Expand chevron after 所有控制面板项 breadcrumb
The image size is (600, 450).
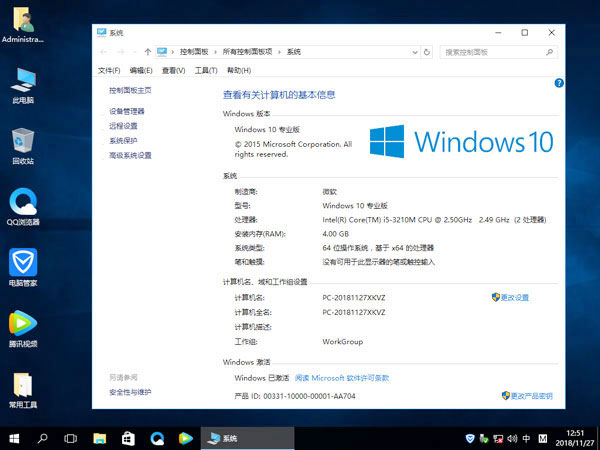[279, 52]
